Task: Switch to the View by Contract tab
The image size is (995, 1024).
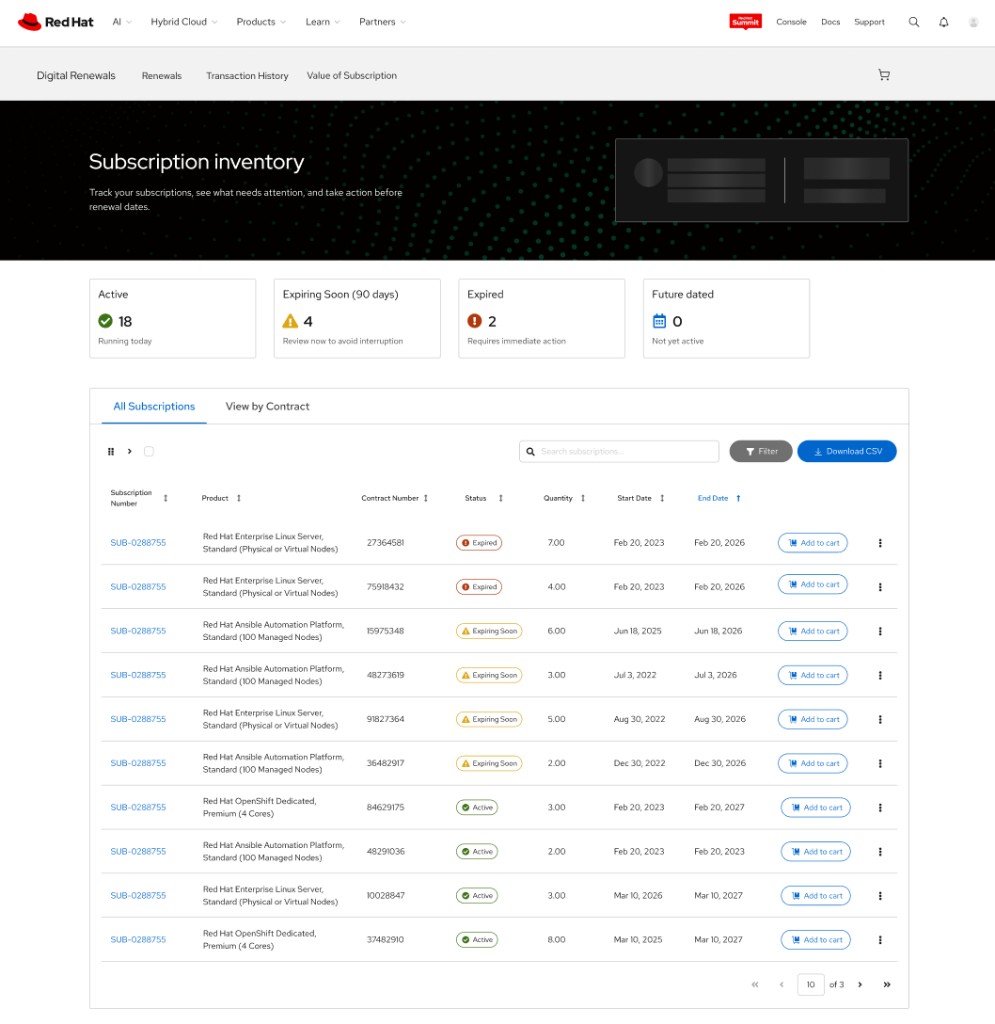Action: point(267,406)
